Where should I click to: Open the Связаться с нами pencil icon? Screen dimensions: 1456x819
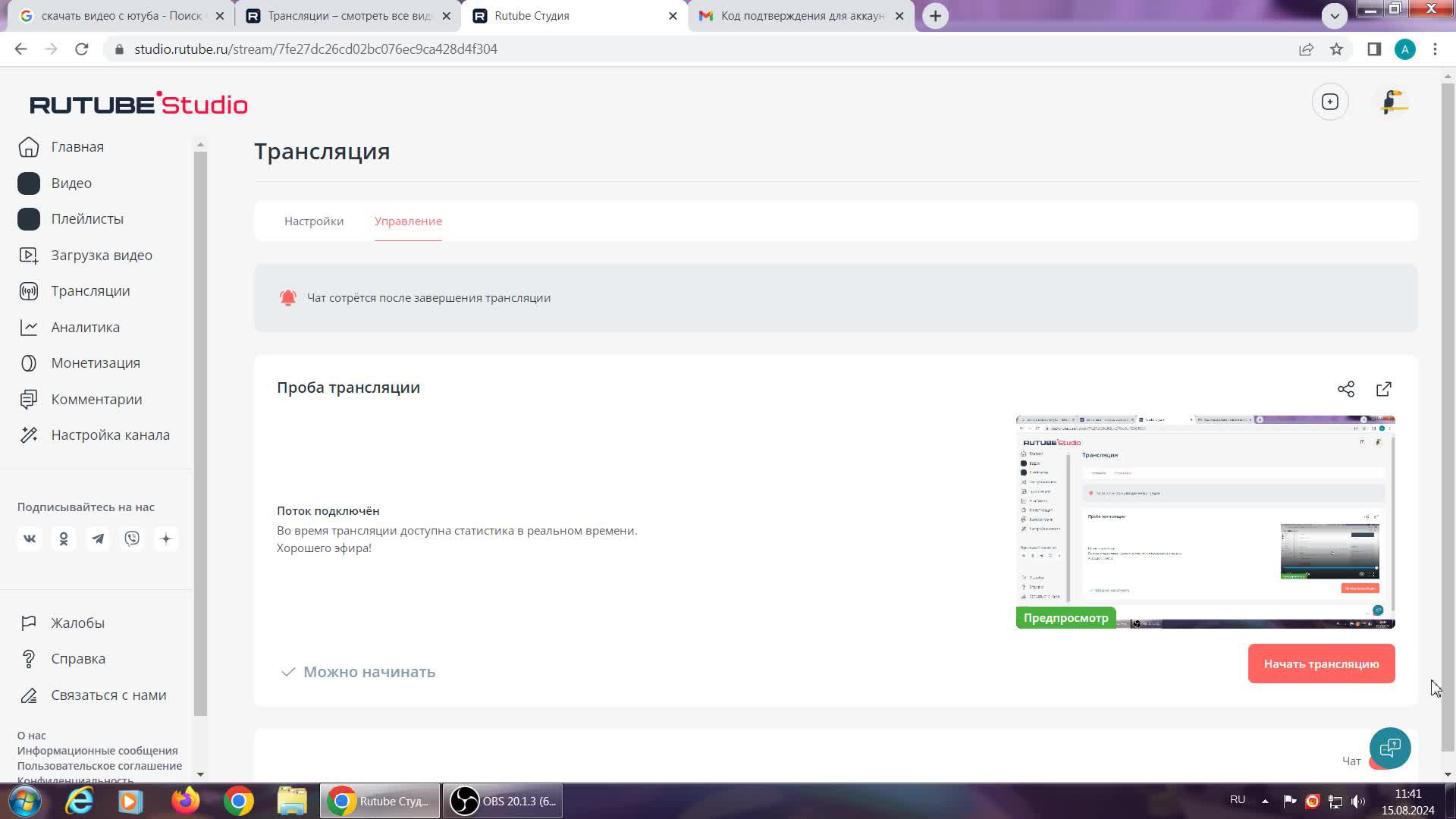29,695
